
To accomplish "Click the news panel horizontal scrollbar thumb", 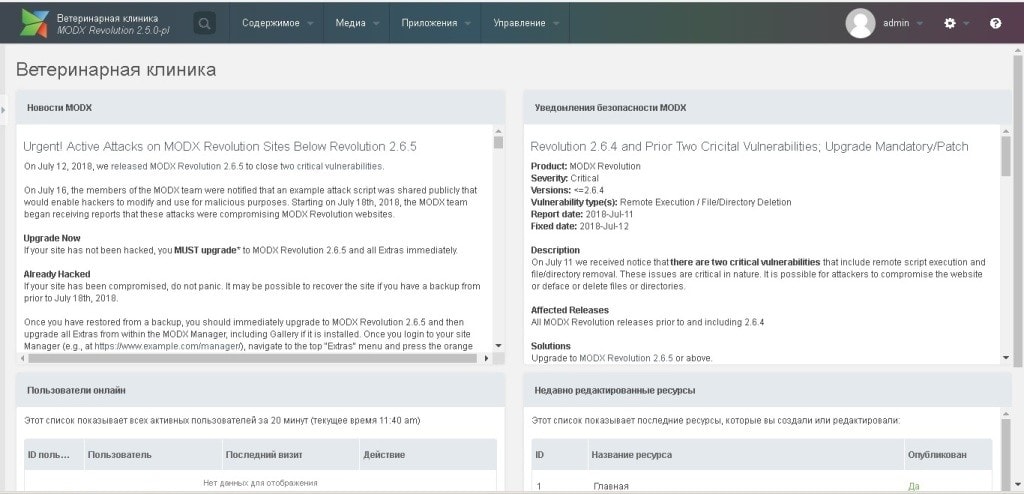I will pos(254,359).
